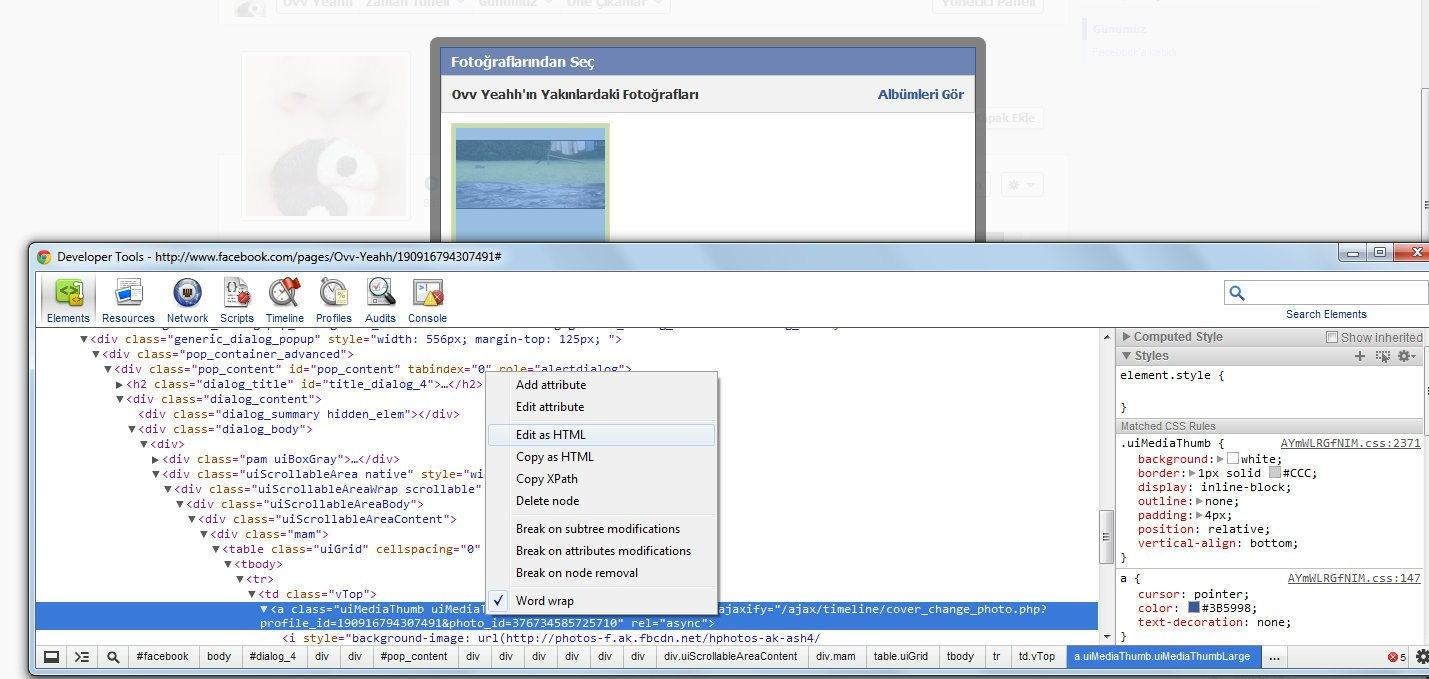The image size is (1429, 679).
Task: Select body breadcrumb
Action: tap(219, 657)
